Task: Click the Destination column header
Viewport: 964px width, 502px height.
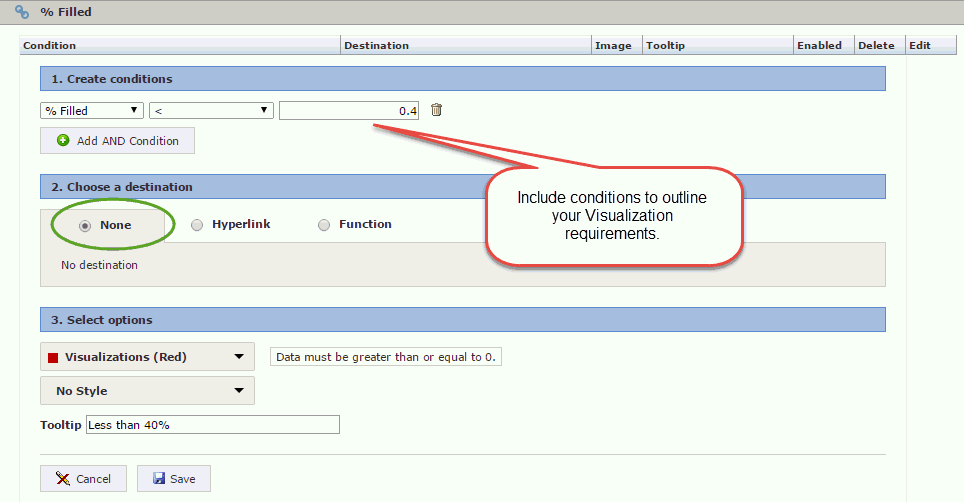Action: tap(377, 45)
